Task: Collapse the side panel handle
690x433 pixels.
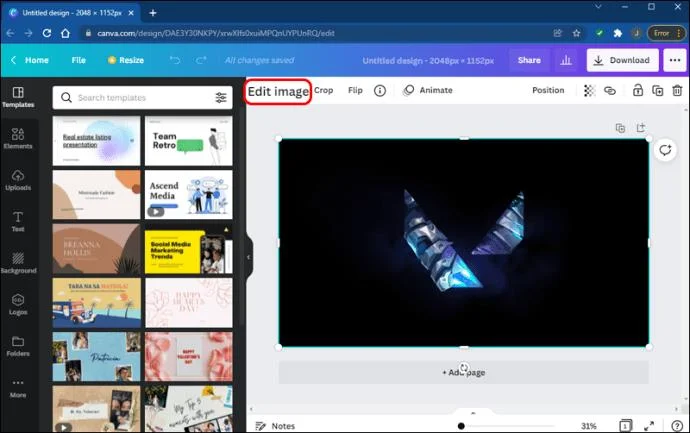Action: 249,257
